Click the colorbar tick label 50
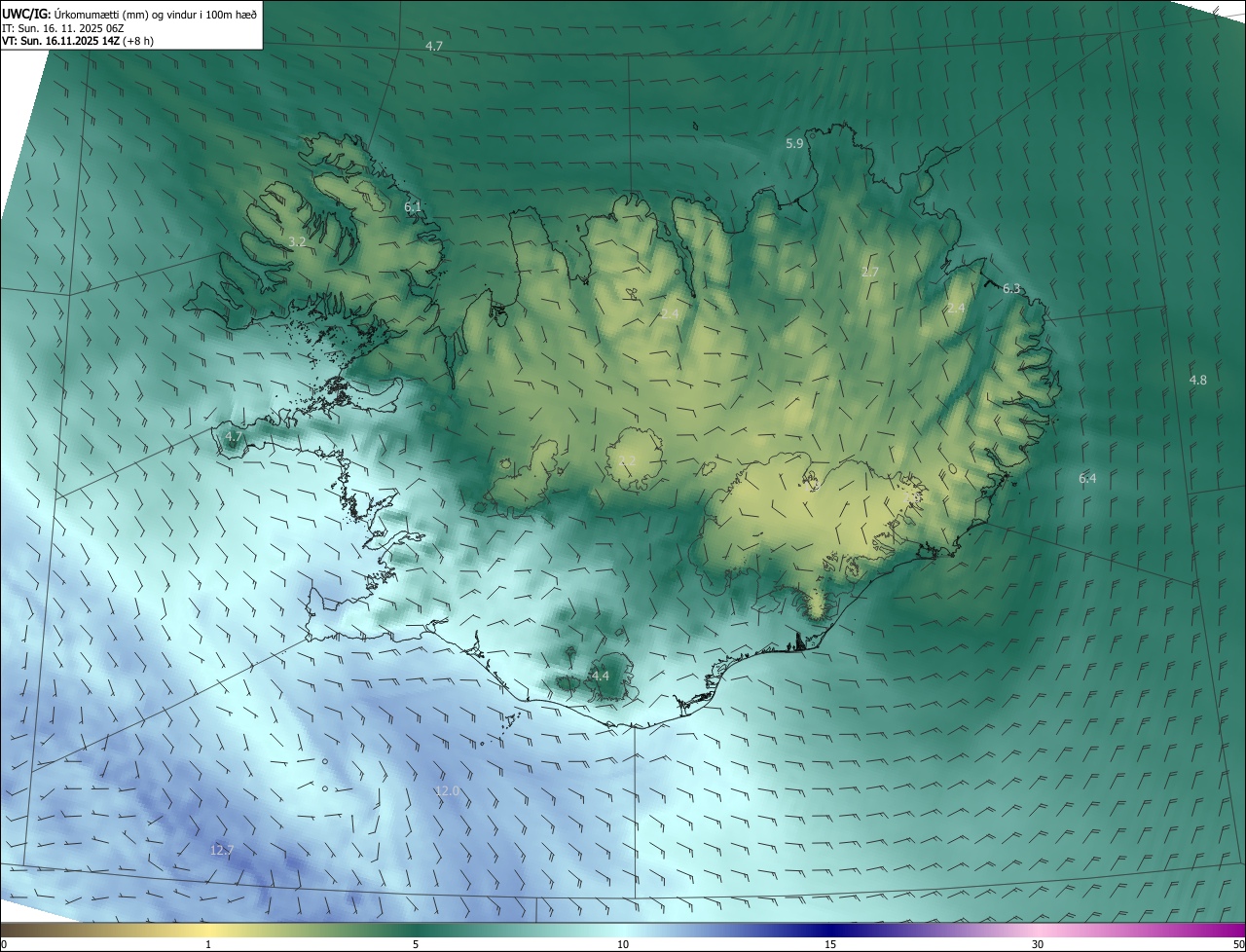This screenshot has width=1246, height=952. (1238, 944)
